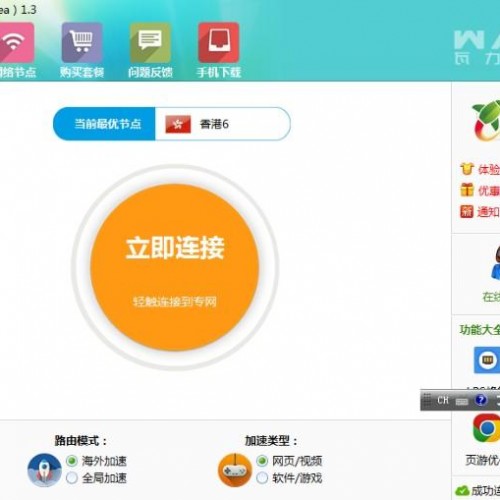Image resolution: width=500 pixels, height=500 pixels.
Task: Open the 购买套餐 shopping cart icon
Action: point(82,43)
